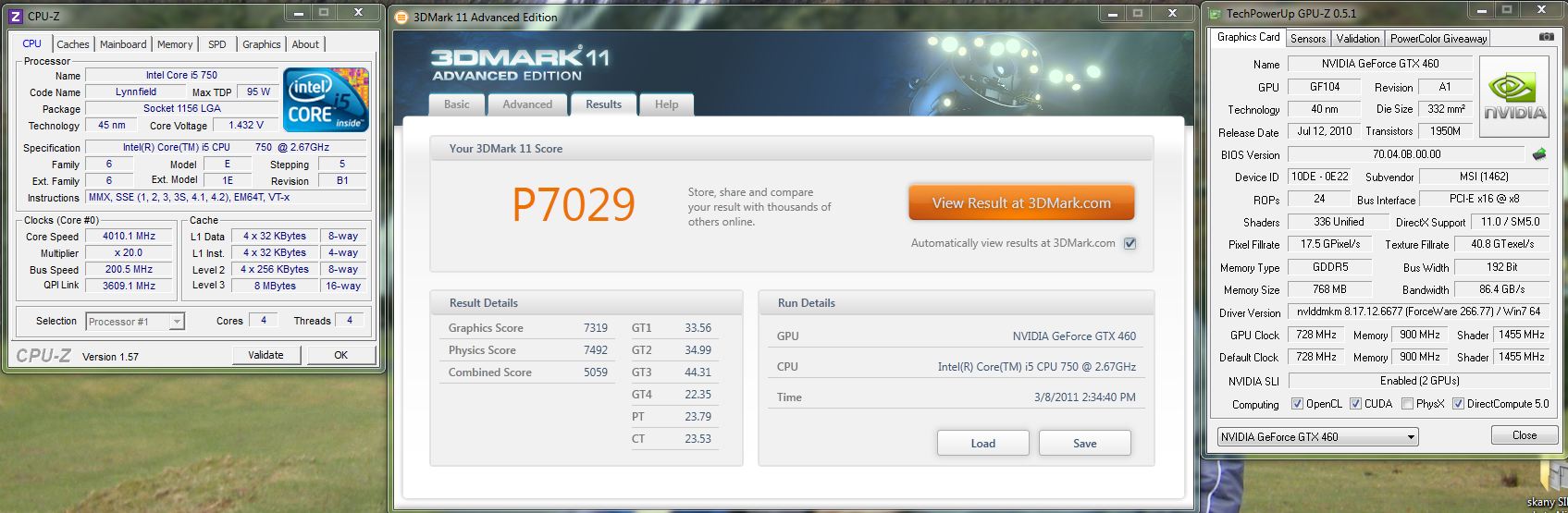This screenshot has width=1568, height=513.
Task: Click the Close button in GPU-Z
Action: point(1525,435)
